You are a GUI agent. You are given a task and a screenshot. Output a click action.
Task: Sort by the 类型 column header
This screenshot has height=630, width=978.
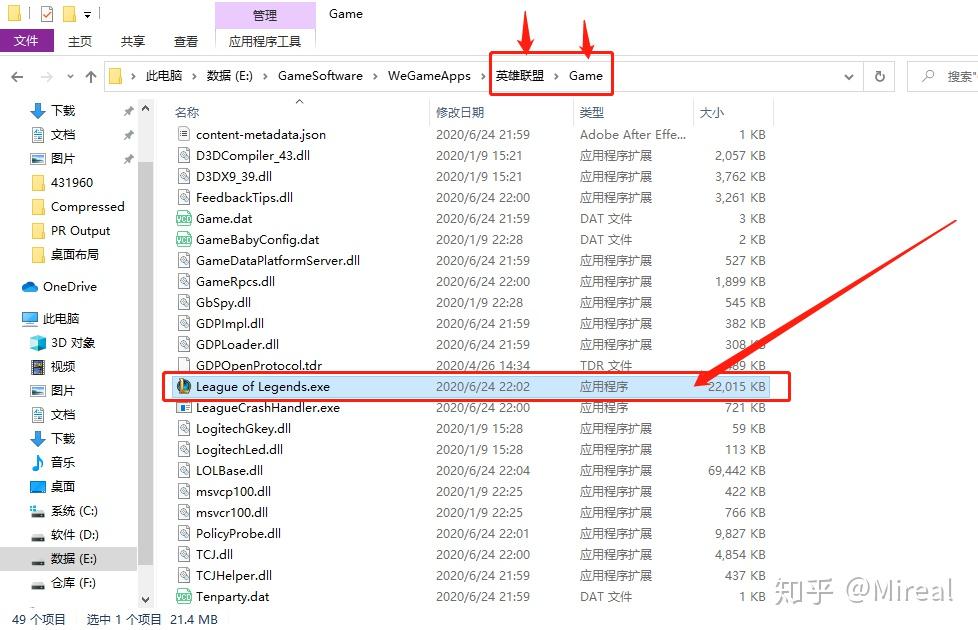591,112
